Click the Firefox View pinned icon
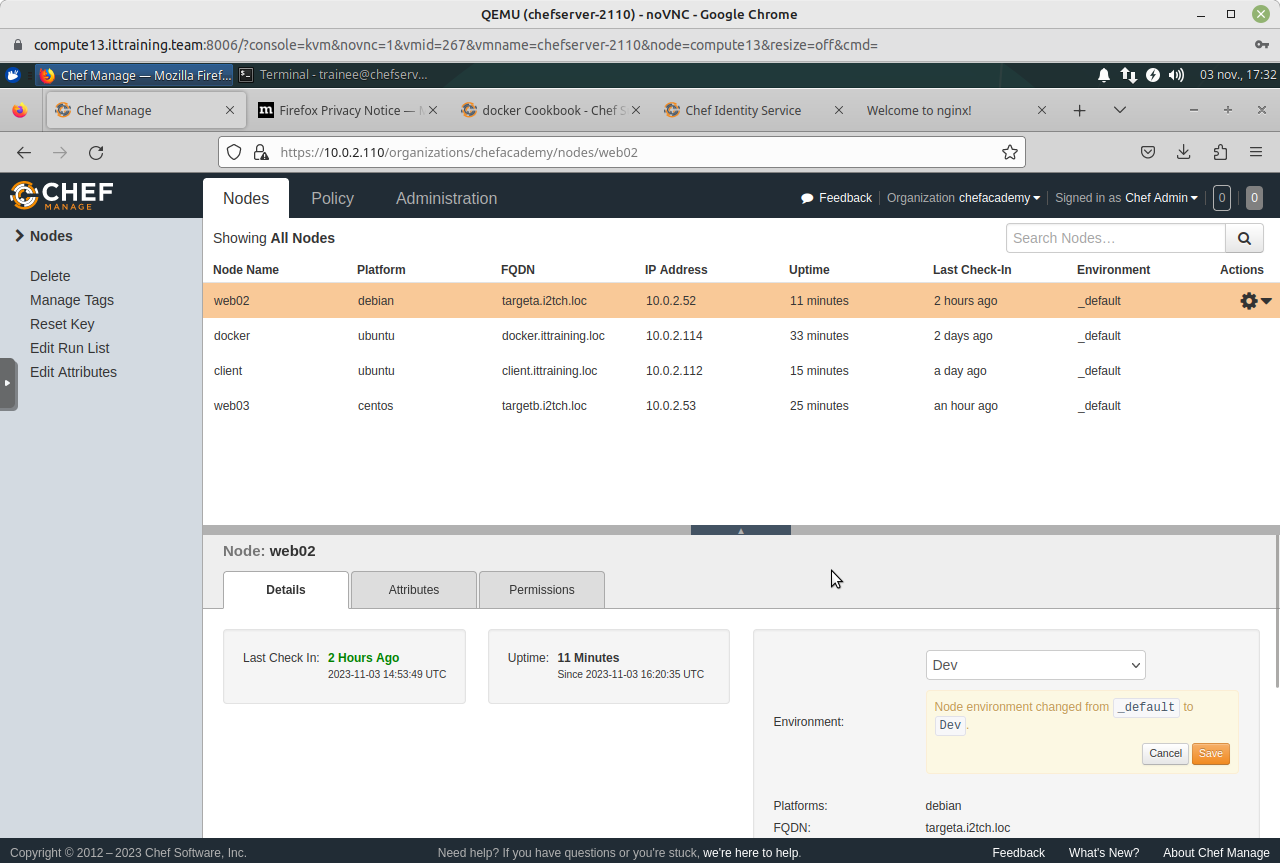The height and width of the screenshot is (863, 1280). click(x=19, y=110)
